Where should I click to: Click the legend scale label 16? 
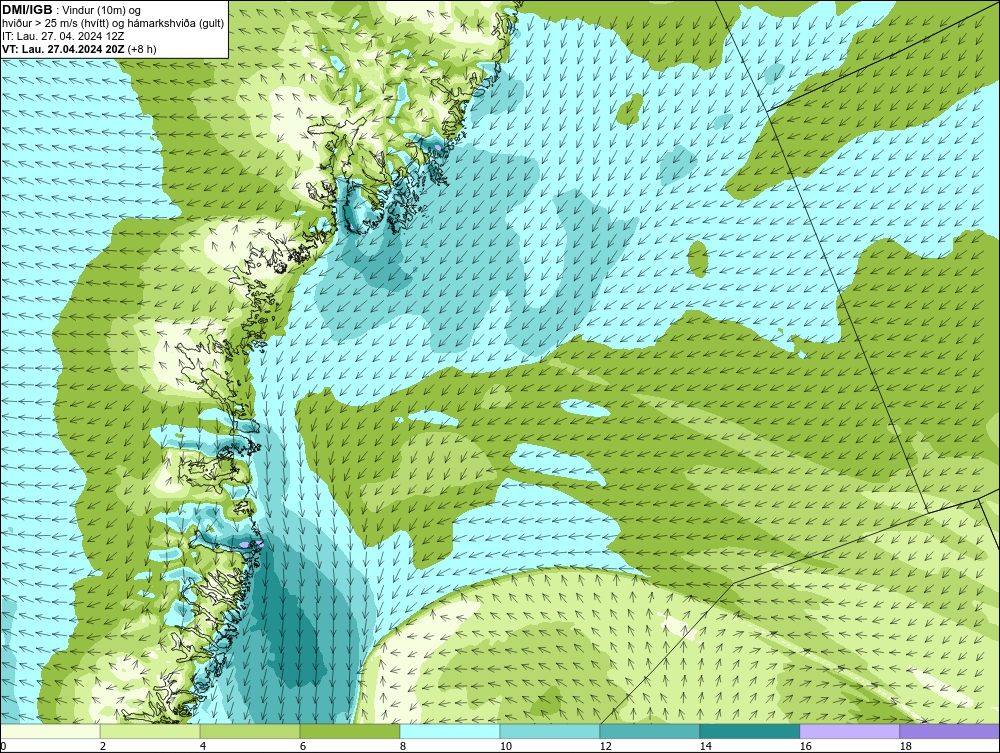(x=805, y=746)
